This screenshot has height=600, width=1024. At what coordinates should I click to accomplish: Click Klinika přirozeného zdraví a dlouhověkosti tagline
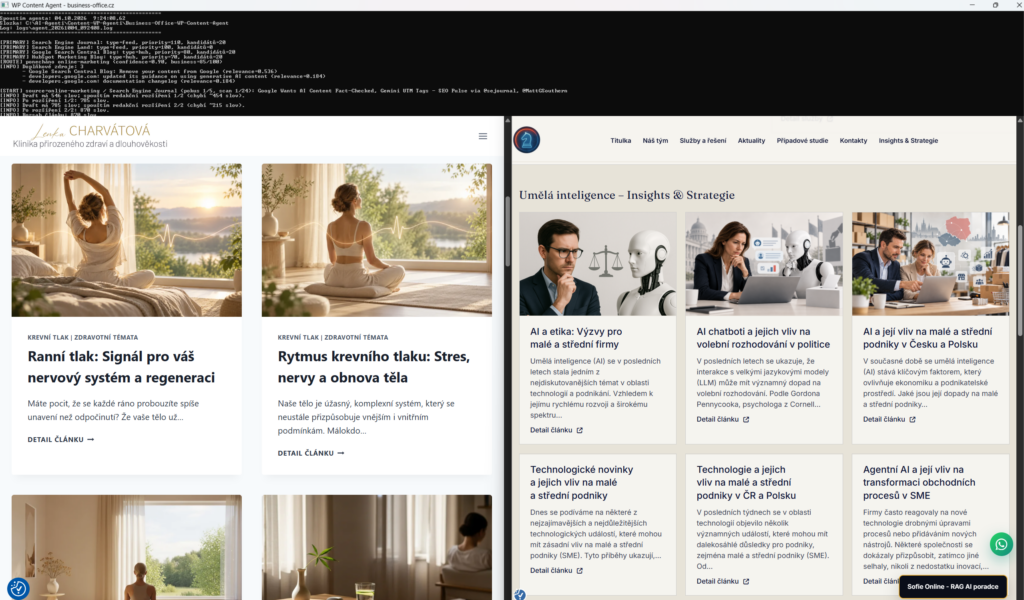(x=90, y=144)
